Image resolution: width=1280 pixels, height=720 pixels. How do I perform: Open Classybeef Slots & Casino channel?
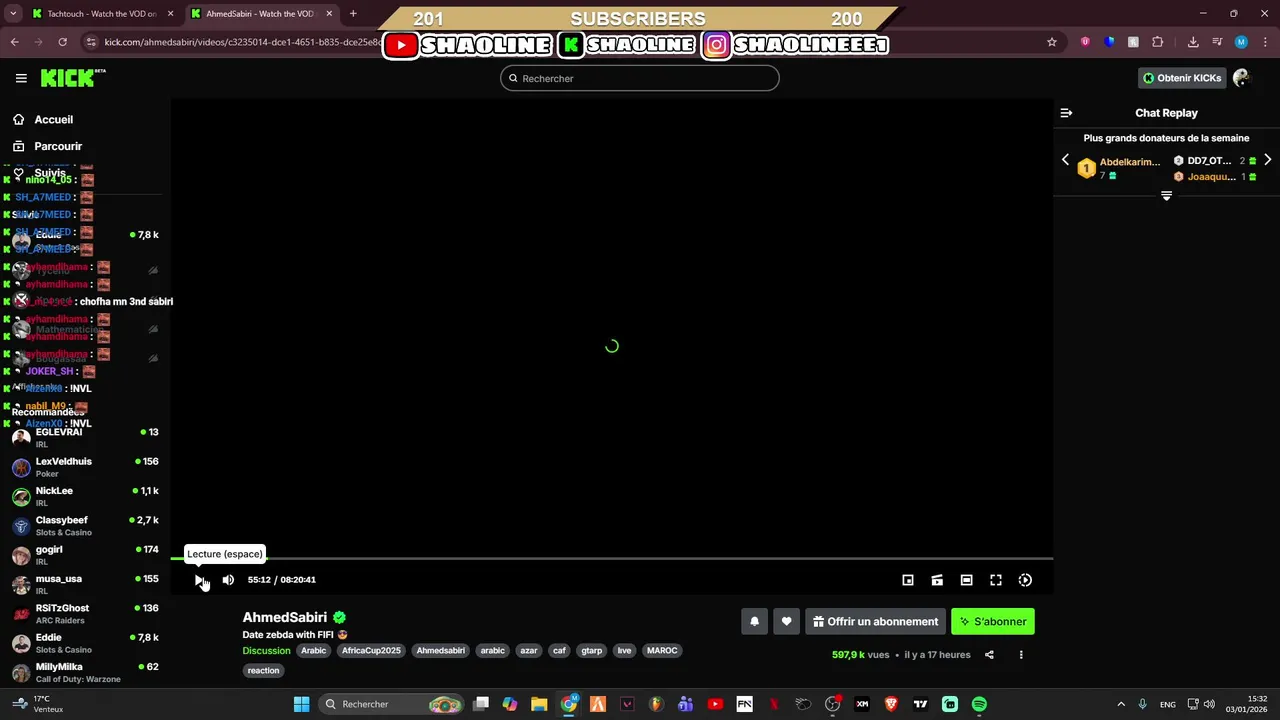[85, 526]
